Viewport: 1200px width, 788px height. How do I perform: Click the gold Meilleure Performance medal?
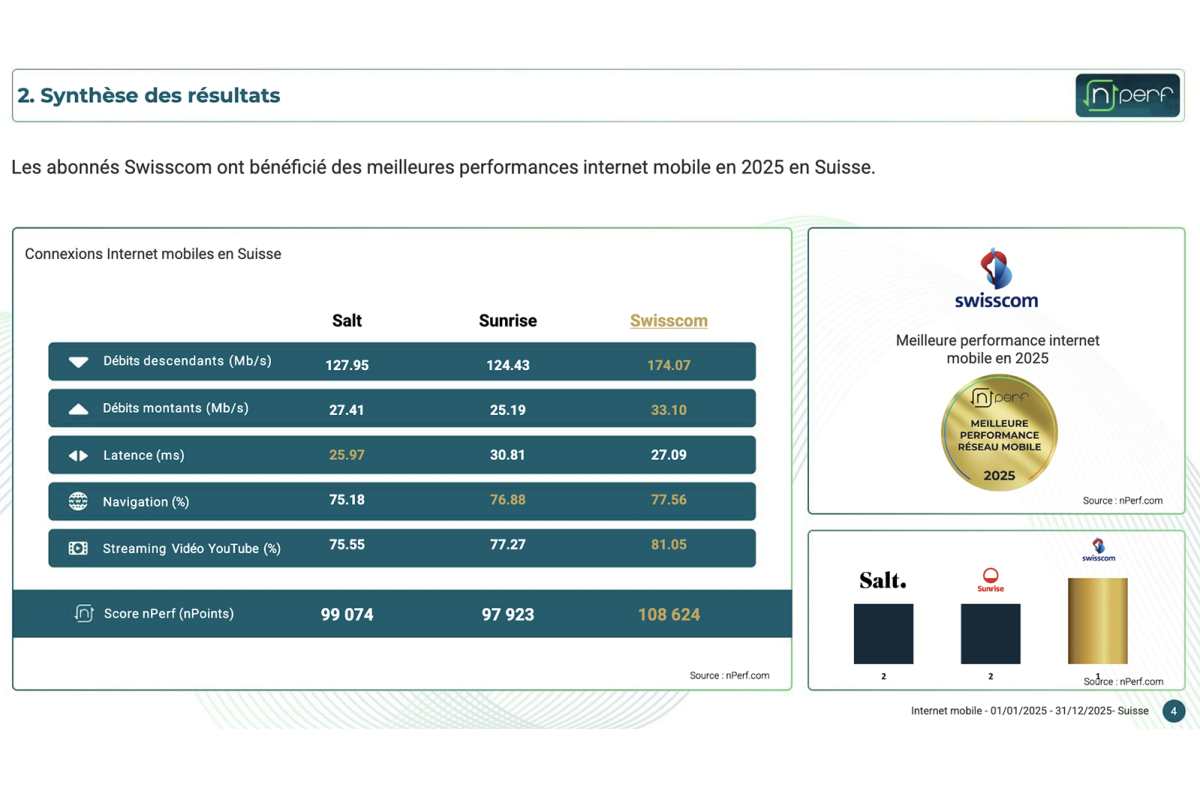[x=999, y=433]
